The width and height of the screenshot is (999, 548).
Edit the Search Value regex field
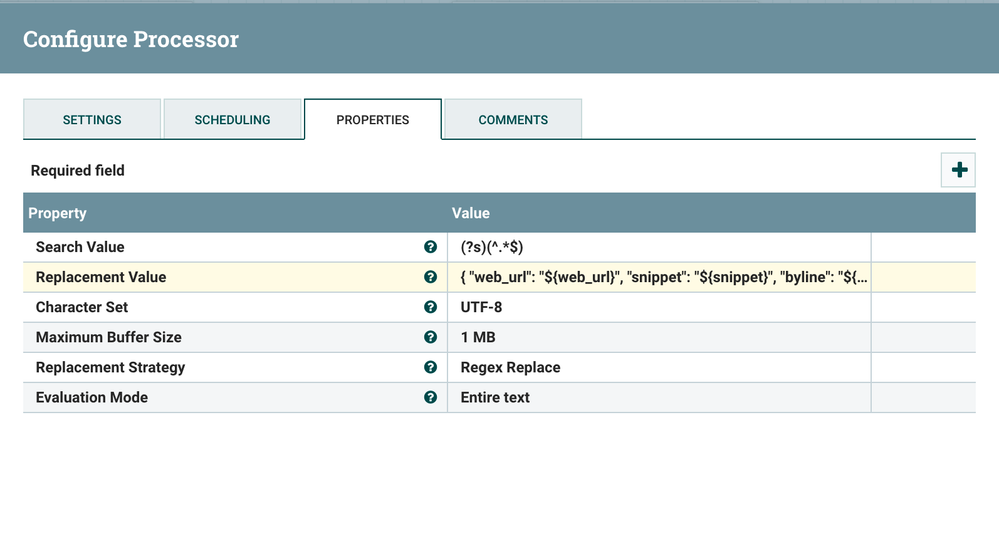pos(660,247)
